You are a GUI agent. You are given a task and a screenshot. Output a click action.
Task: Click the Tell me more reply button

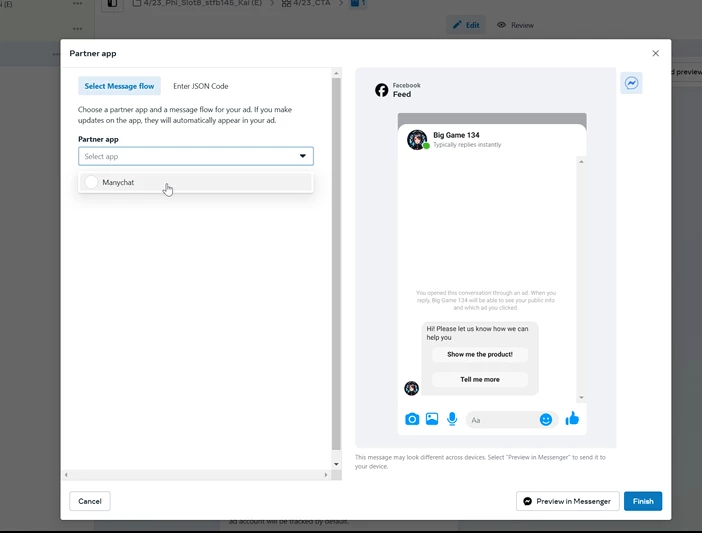479,379
